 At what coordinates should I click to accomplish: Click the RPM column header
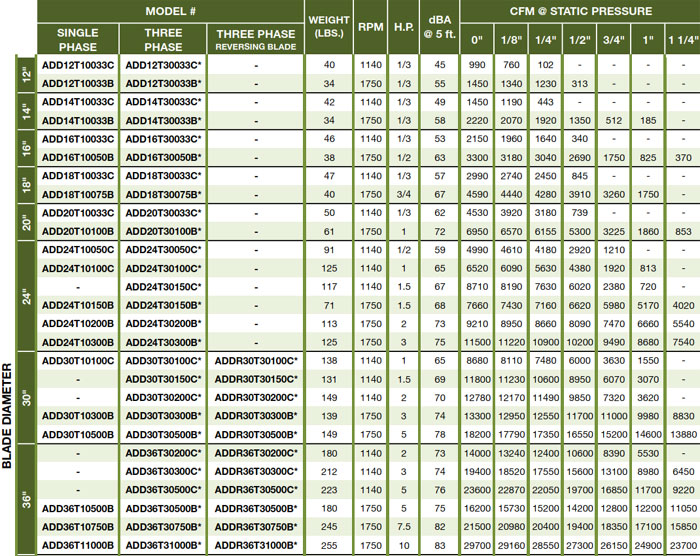coord(371,27)
